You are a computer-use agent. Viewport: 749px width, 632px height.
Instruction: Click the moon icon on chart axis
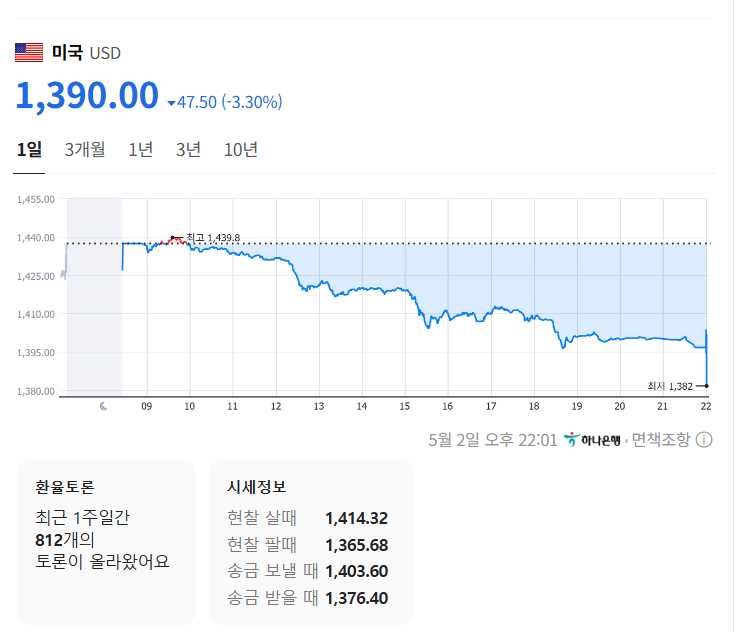point(104,406)
